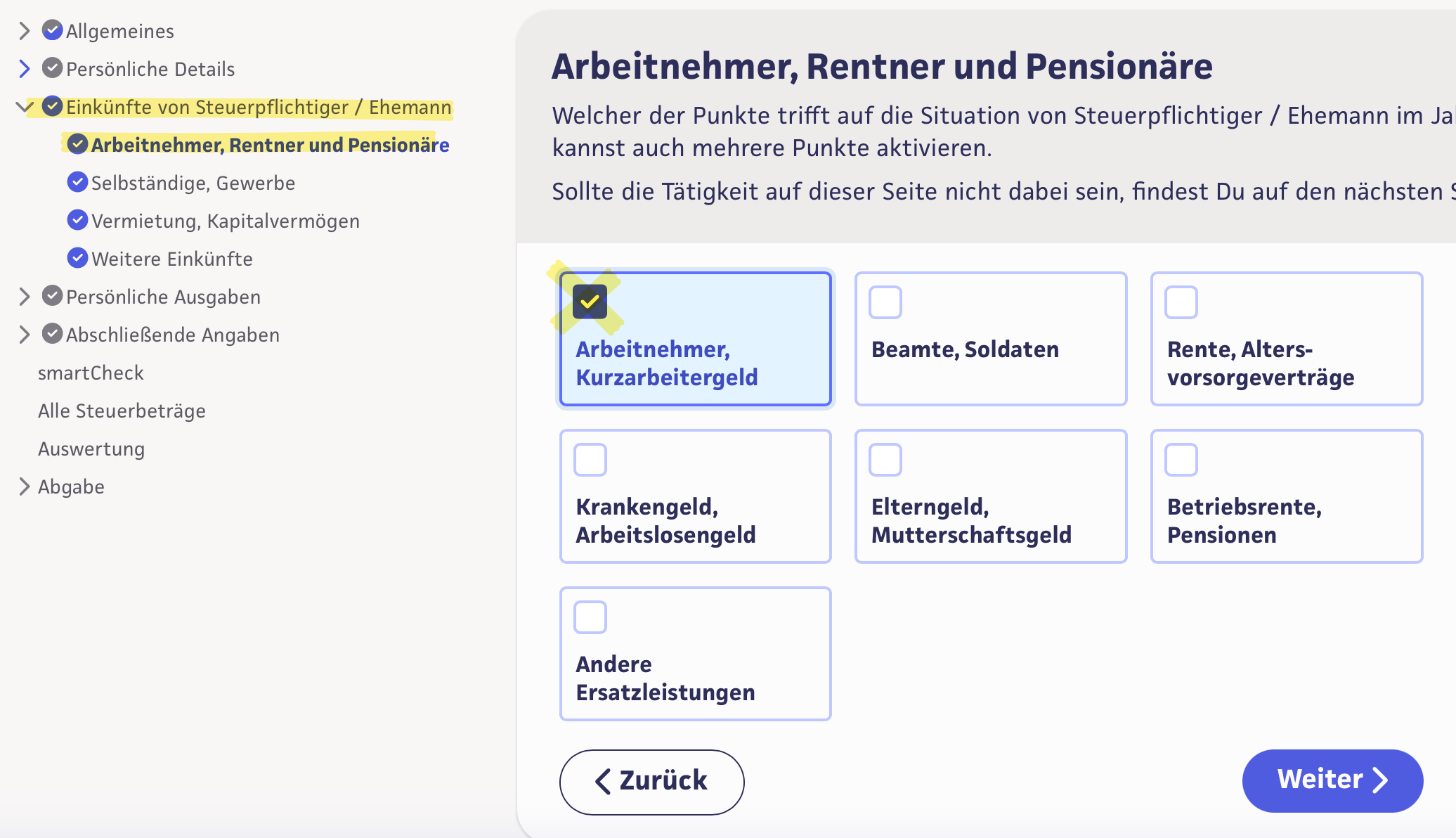Click the status icon next to Persönliche Ausgaben
1456x838 pixels.
(52, 296)
